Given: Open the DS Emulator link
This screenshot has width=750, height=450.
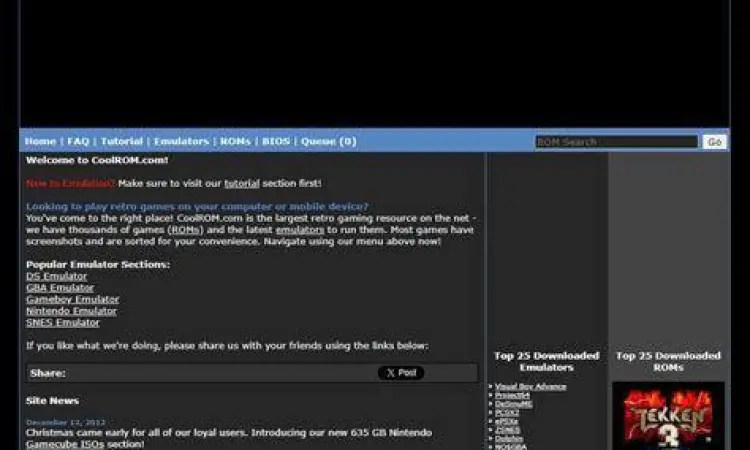Looking at the screenshot, I should point(56,276).
